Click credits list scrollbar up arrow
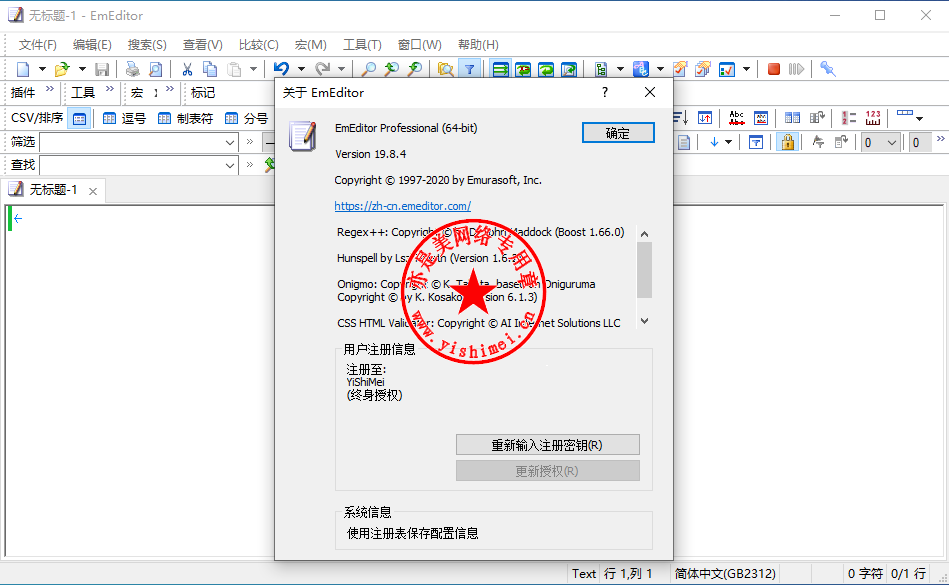This screenshot has width=949, height=585. click(645, 234)
